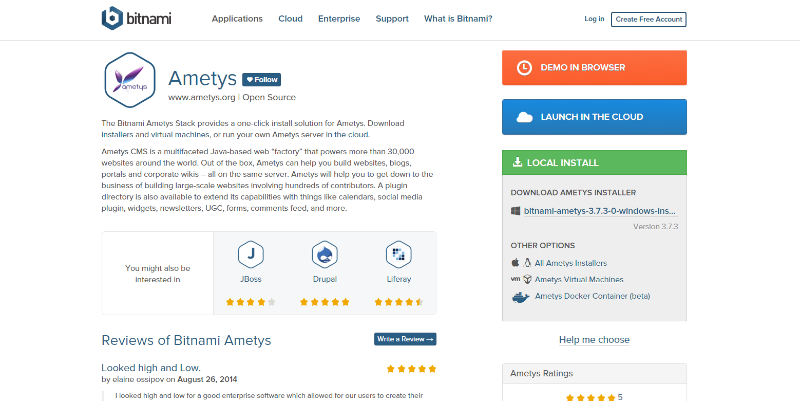Click 'You might also be interested in' text
Image resolution: width=800 pixels, height=401 pixels.
pos(158,273)
